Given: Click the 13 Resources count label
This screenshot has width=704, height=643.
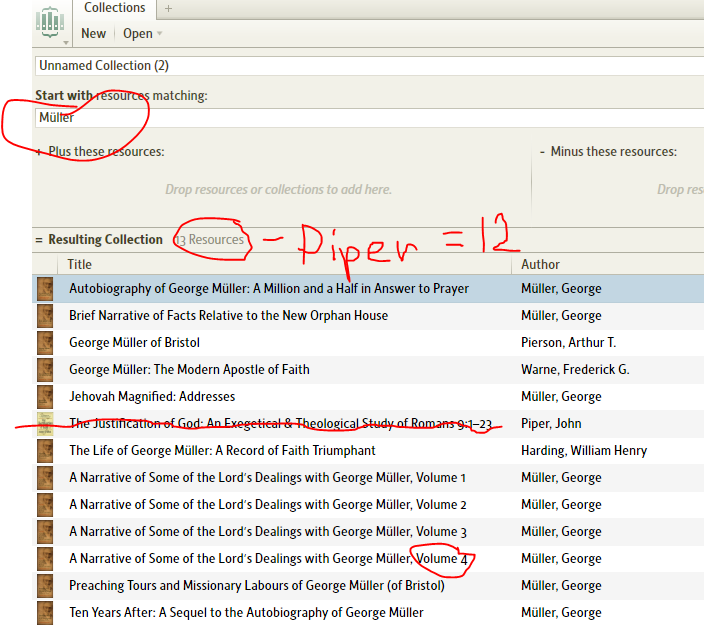Looking at the screenshot, I should (x=210, y=239).
